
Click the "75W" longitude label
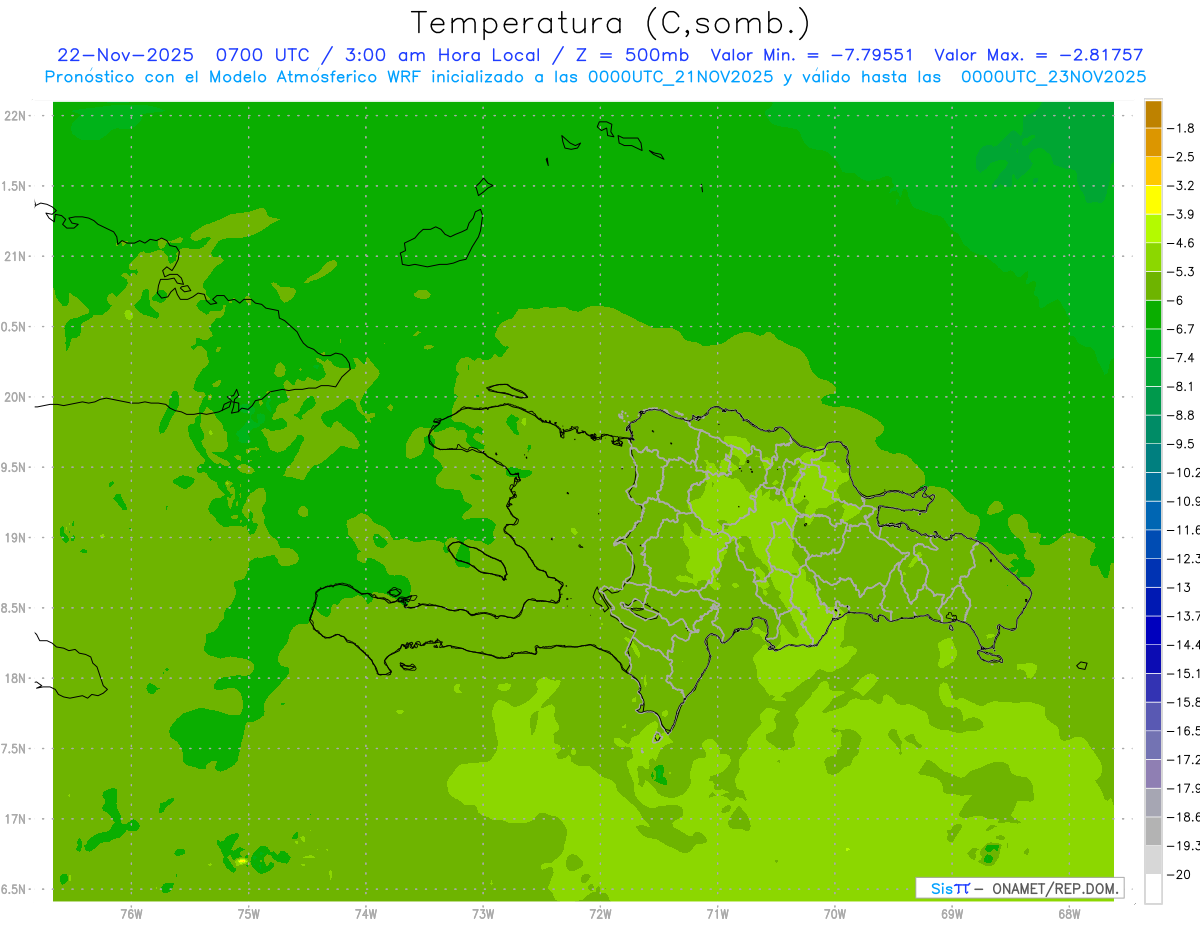[x=248, y=913]
